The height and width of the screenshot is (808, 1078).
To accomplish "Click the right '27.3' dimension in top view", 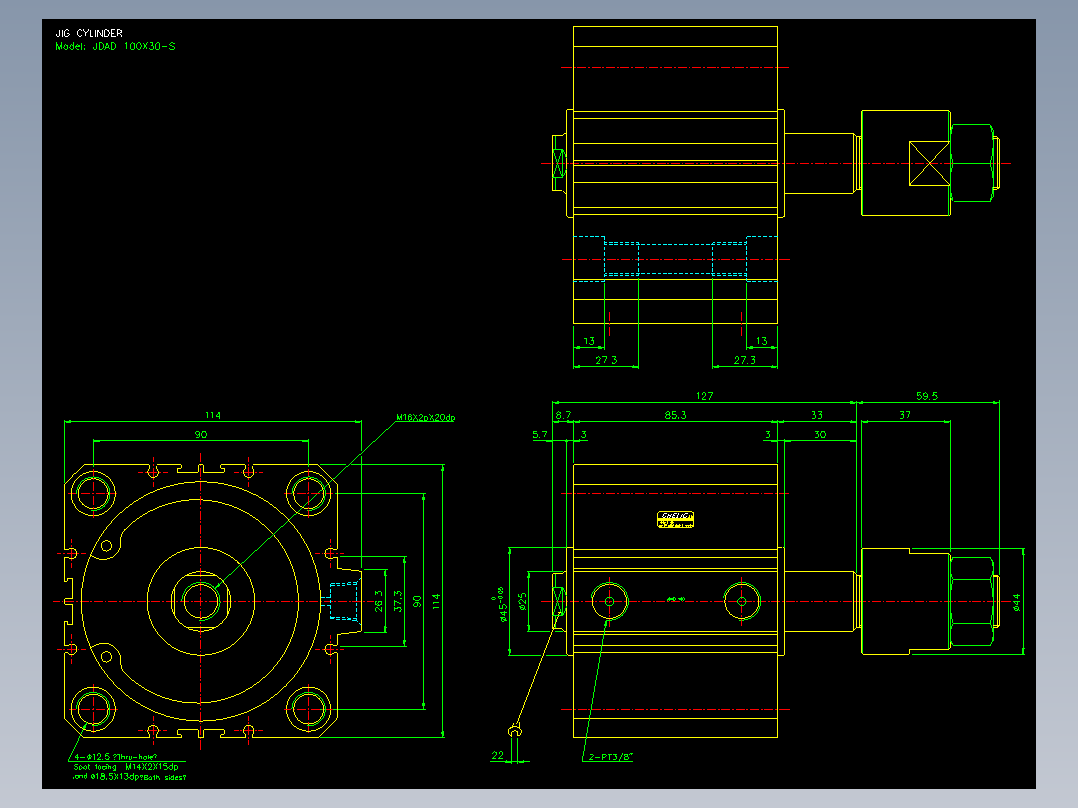I will (745, 360).
